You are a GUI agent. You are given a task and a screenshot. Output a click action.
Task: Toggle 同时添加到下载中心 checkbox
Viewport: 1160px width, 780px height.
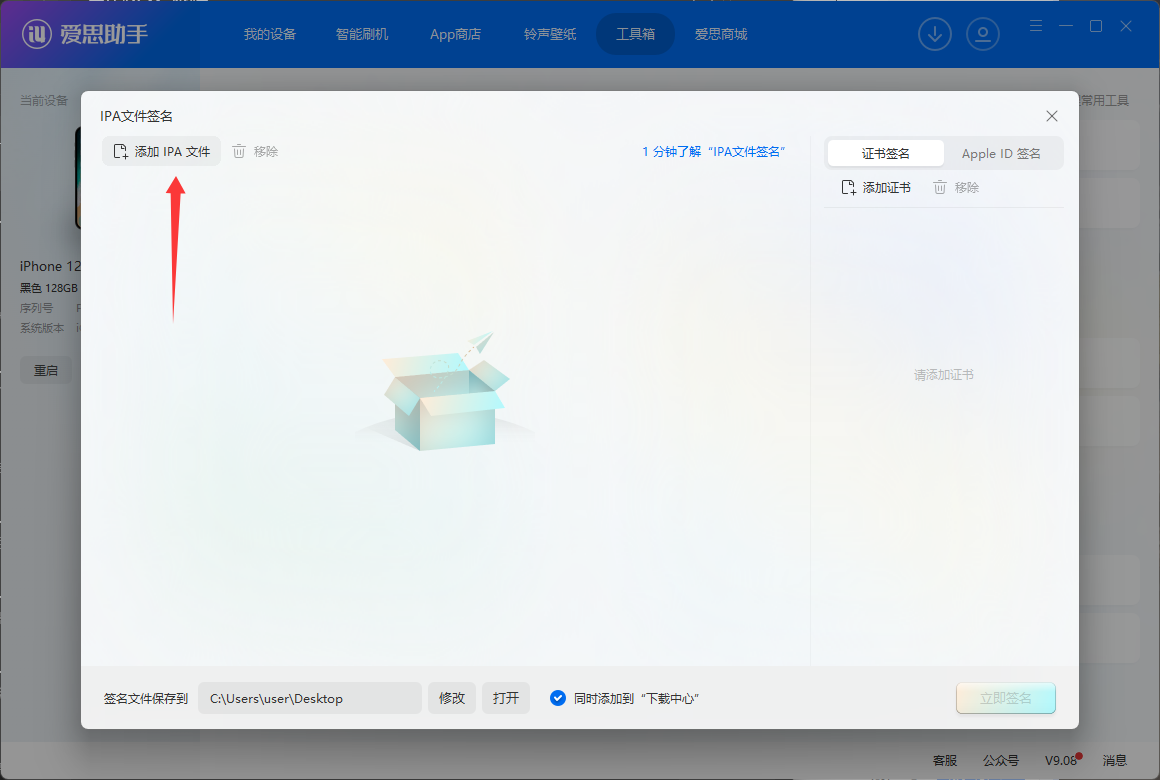coord(558,698)
